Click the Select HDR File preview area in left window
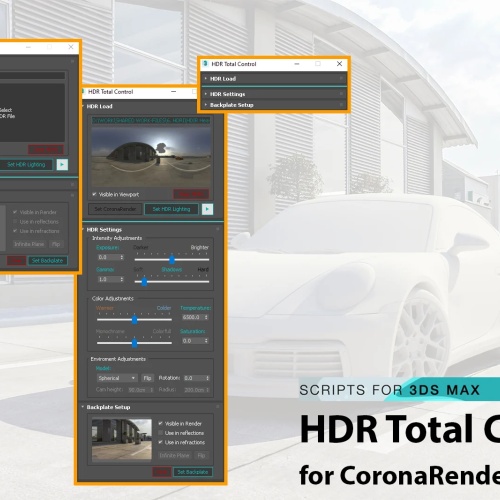The width and height of the screenshot is (500, 500). [32, 113]
